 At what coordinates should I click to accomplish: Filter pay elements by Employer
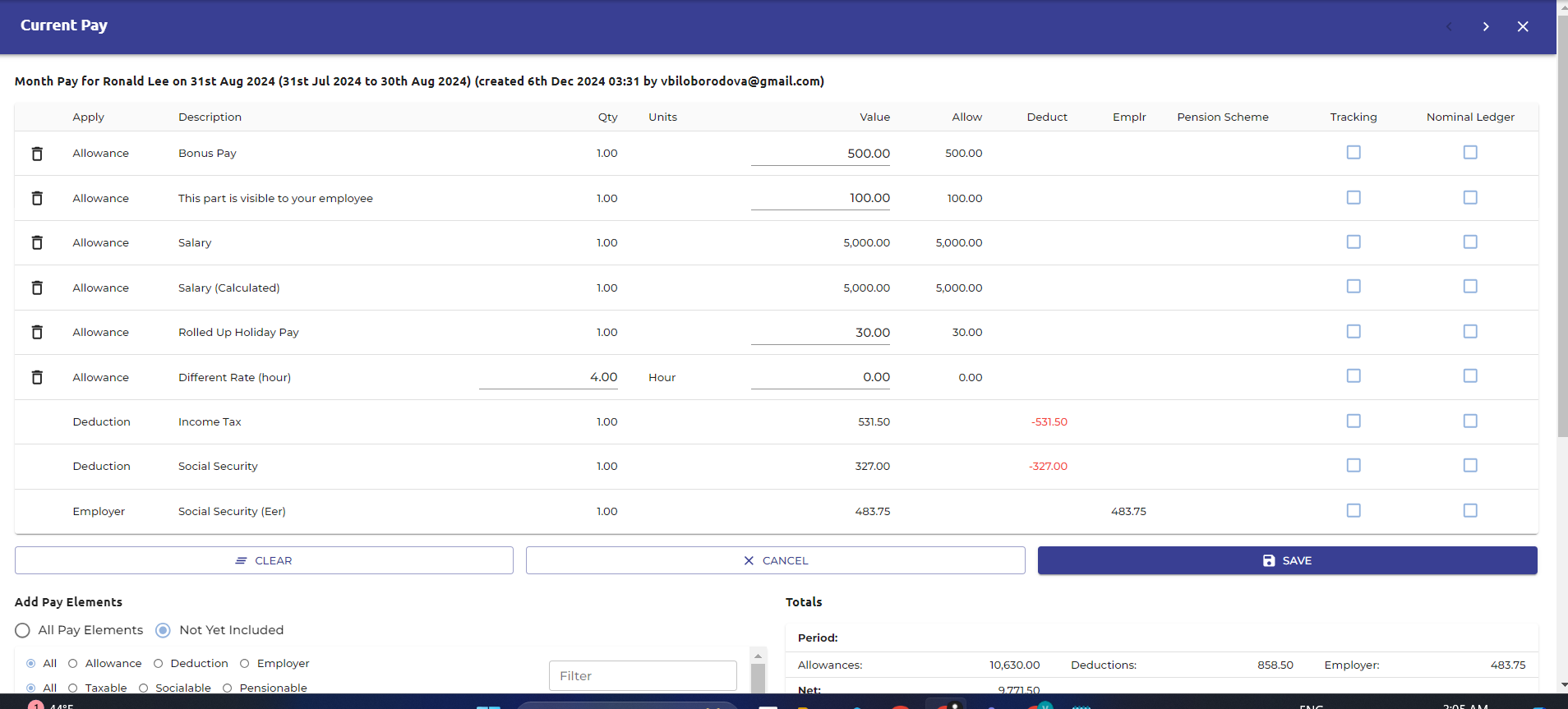coord(245,664)
